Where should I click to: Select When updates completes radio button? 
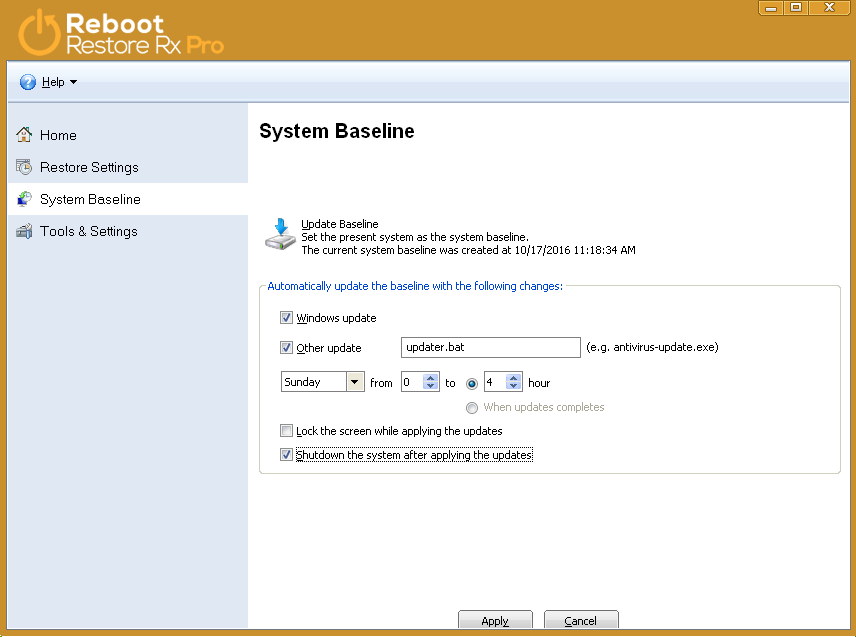(472, 407)
